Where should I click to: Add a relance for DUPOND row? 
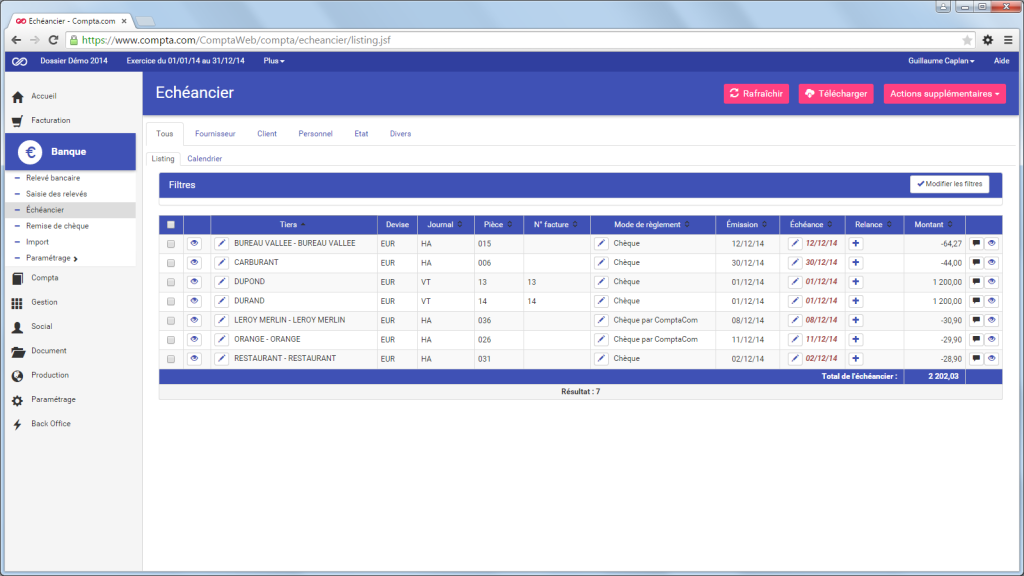856,282
